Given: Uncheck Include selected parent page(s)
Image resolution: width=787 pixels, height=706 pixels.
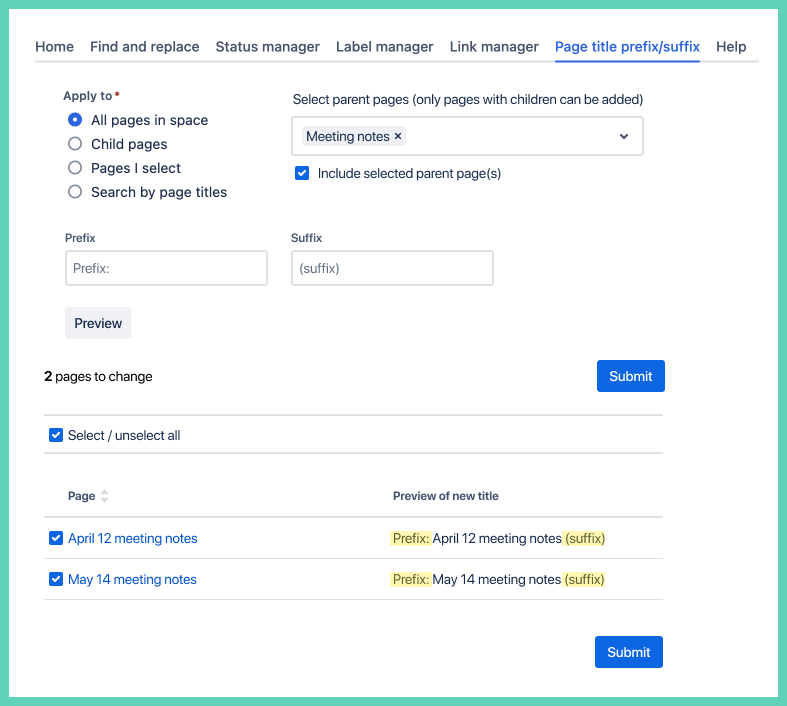Looking at the screenshot, I should pos(302,173).
